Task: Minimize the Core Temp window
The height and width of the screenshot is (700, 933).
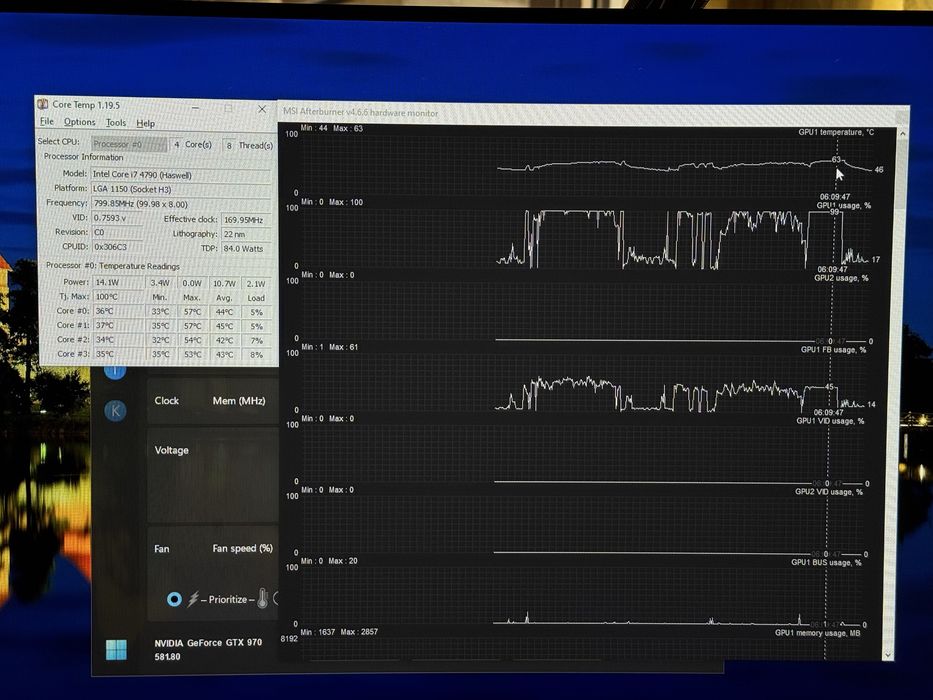Action: [x=196, y=108]
